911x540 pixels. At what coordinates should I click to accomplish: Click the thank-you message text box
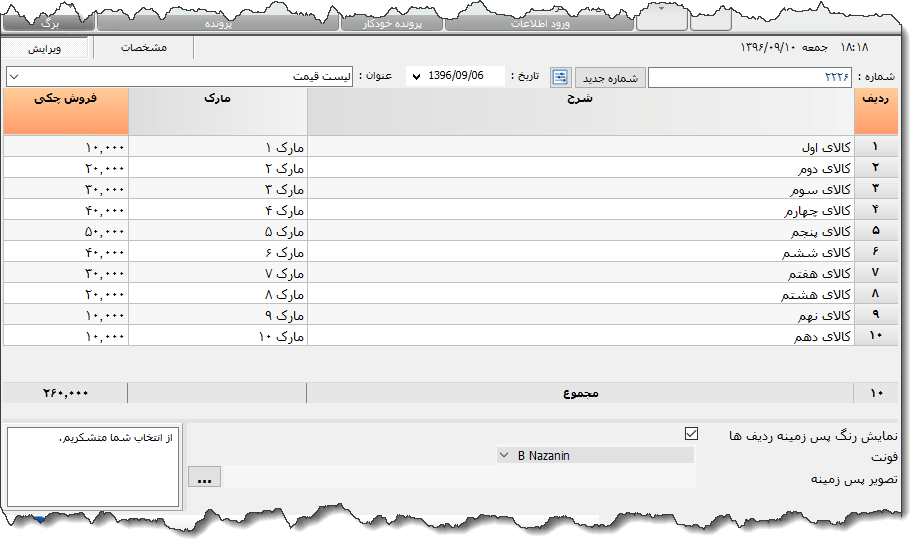pyautogui.click(x=93, y=467)
